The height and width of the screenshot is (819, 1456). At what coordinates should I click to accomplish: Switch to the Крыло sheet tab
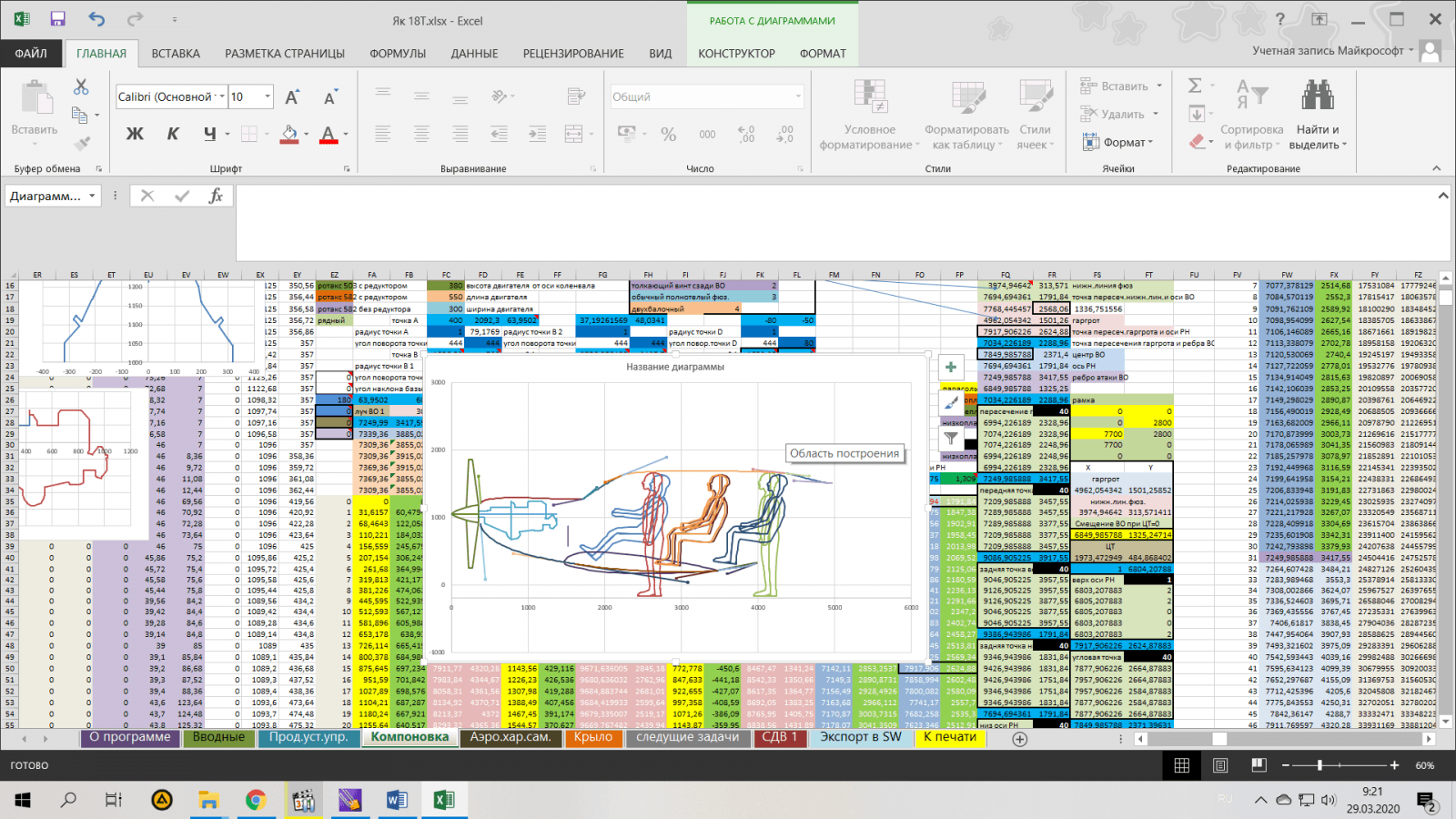coord(593,737)
